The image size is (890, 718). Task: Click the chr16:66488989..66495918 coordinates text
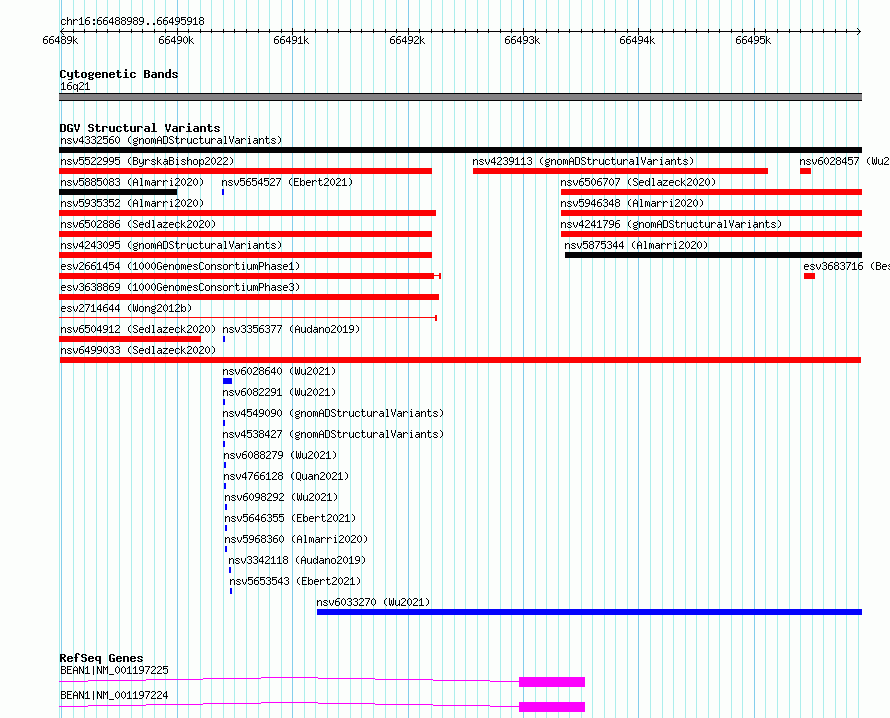coord(132,22)
